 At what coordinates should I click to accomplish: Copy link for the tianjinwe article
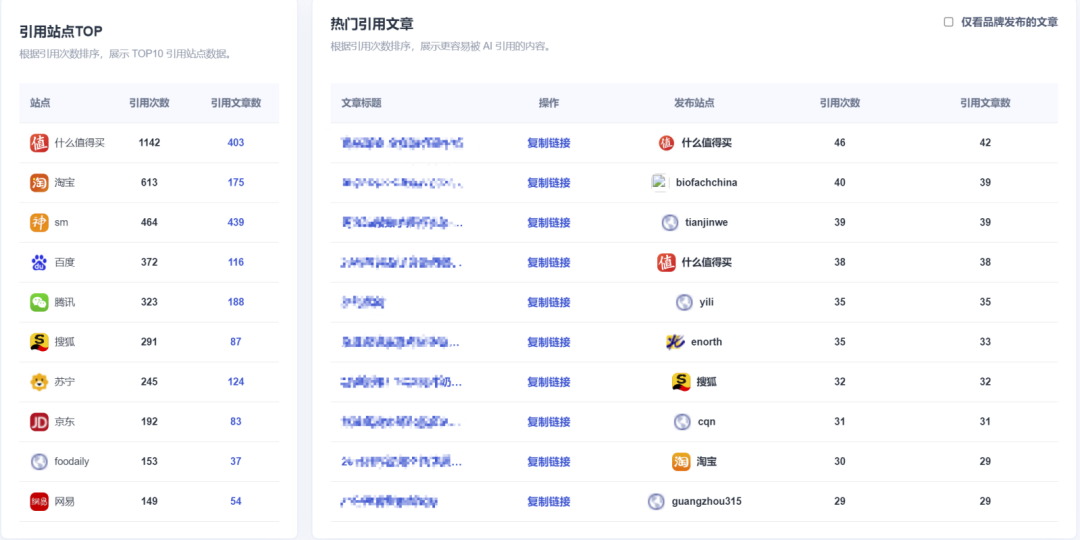548,222
